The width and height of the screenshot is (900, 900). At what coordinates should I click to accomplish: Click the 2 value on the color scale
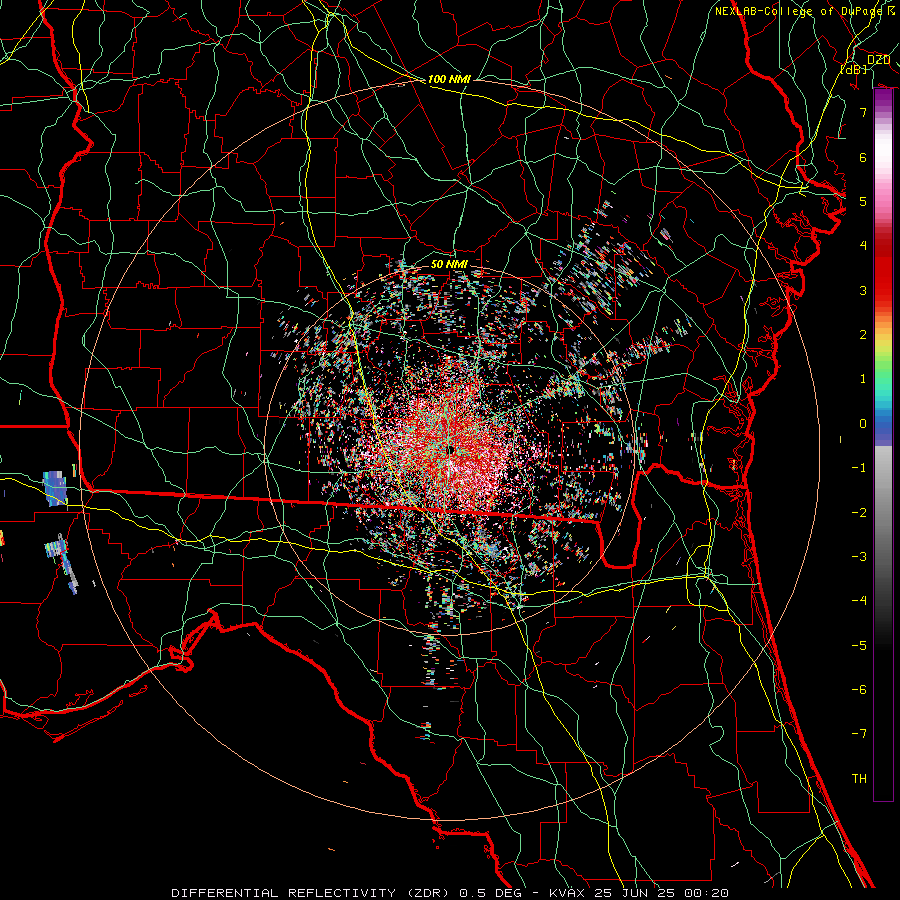(863, 335)
